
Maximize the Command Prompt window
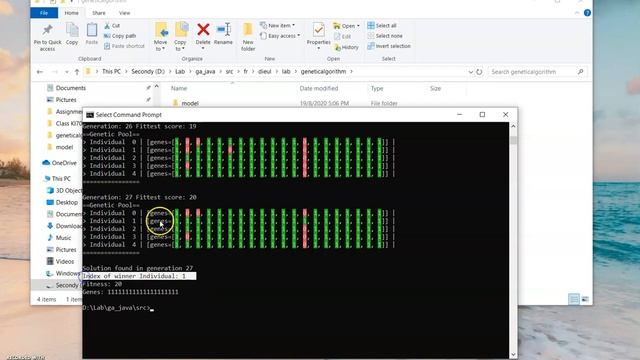(x=482, y=115)
